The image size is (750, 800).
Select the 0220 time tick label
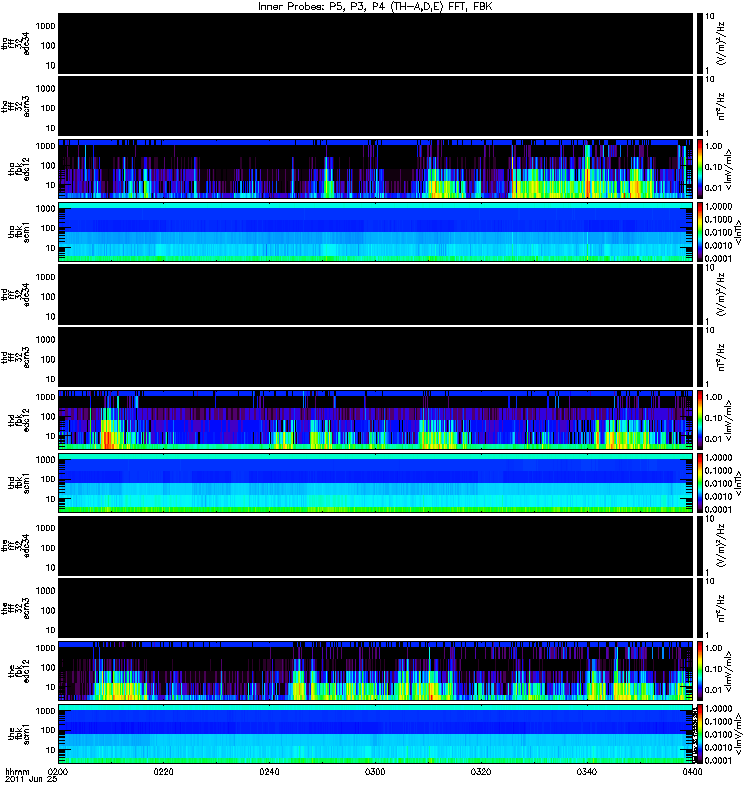coord(163,771)
